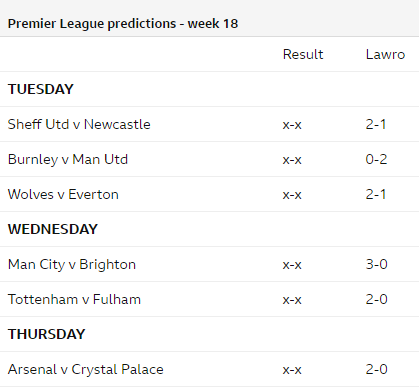Click Lawro's 2-0 prediction for Tottenham match

376,299
